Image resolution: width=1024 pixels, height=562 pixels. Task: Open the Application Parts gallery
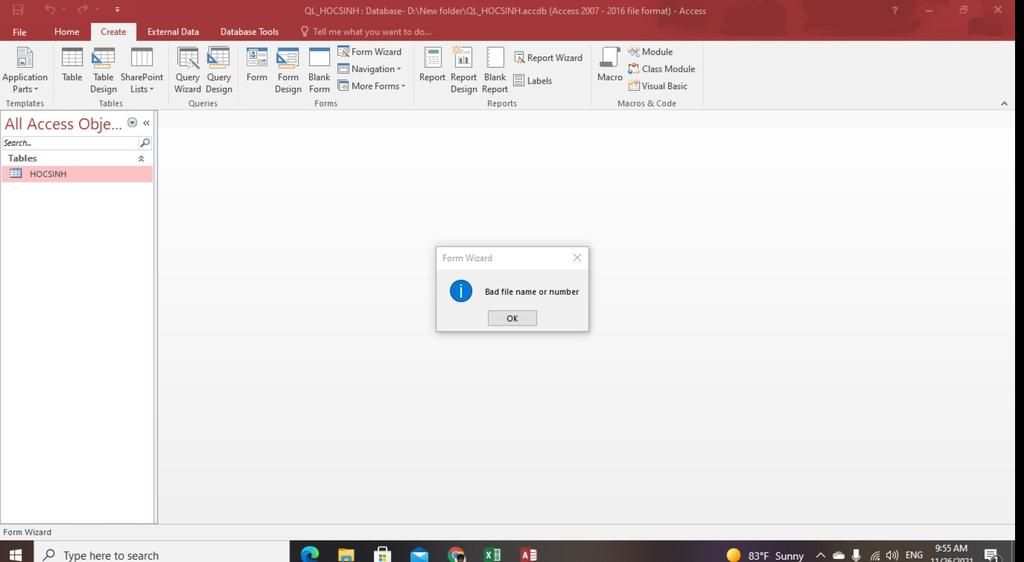click(25, 70)
